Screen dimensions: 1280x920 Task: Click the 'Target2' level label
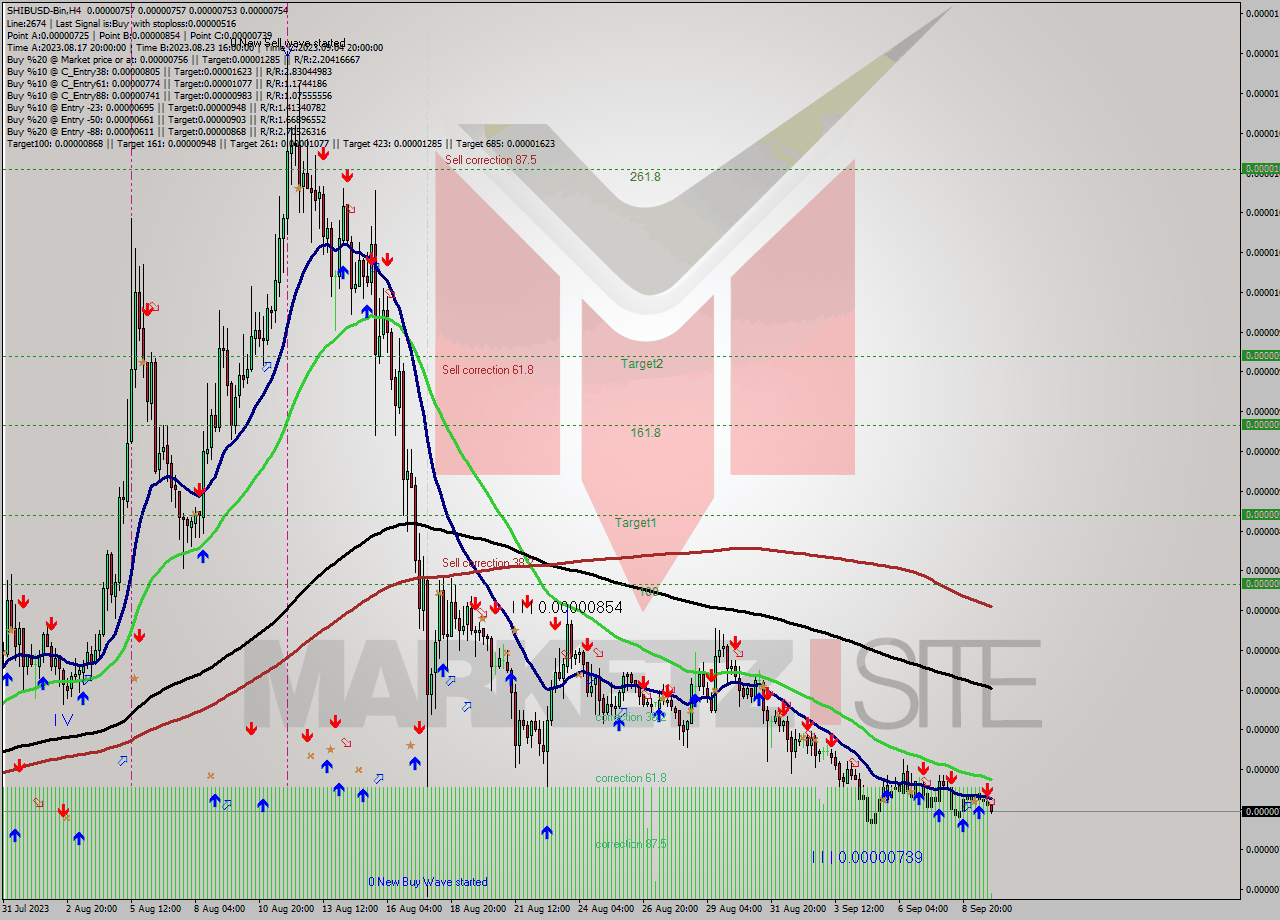tap(642, 364)
